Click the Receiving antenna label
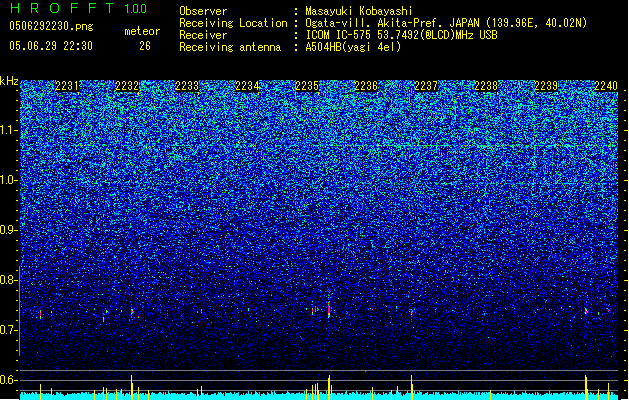This screenshot has height=400, width=629. point(230,47)
